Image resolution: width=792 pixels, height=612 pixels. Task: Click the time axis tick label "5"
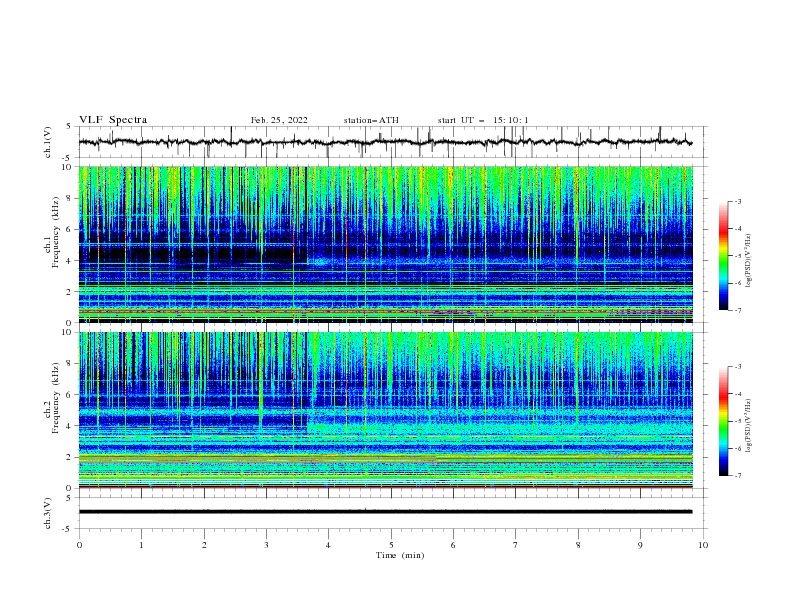391,545
